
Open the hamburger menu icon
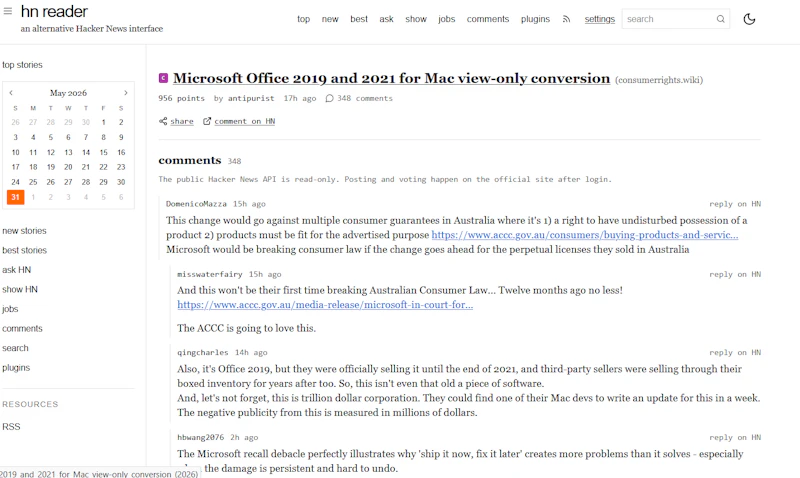(x=8, y=11)
